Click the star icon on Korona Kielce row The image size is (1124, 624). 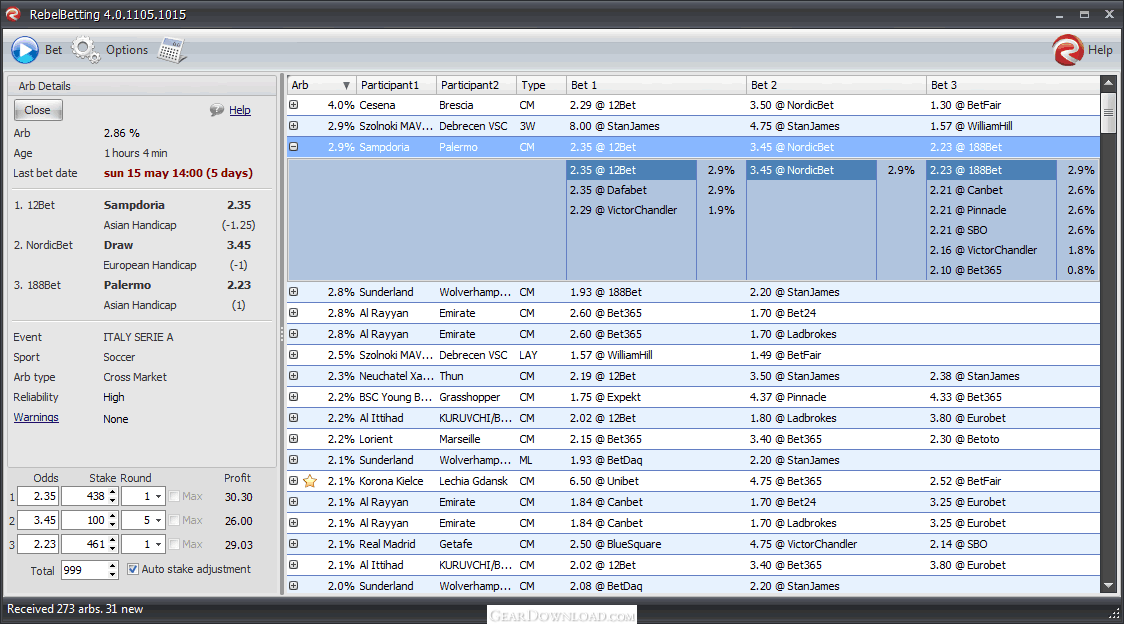[310, 481]
